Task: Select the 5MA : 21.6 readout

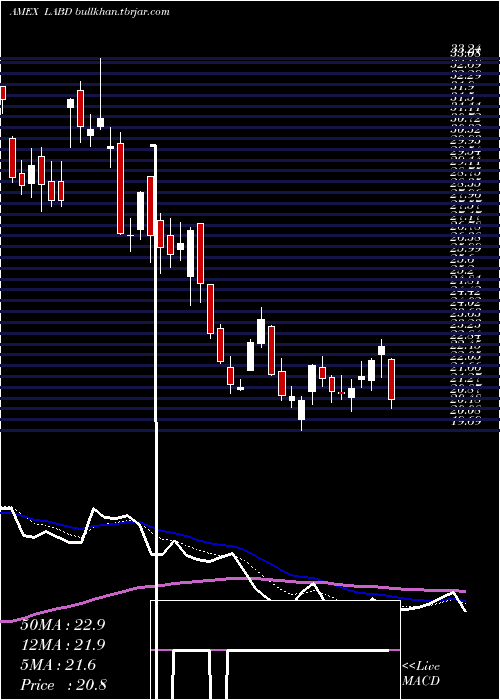Action: point(58,665)
